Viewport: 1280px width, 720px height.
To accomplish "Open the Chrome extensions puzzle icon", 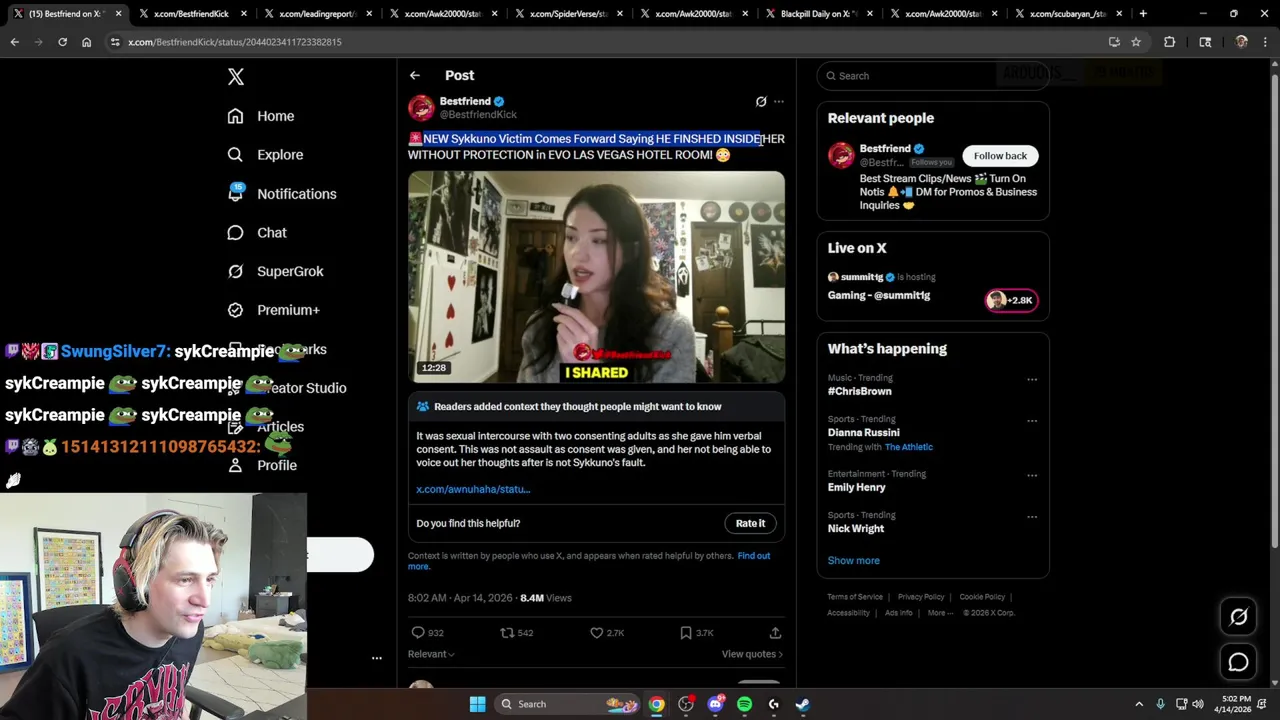I will [1169, 42].
